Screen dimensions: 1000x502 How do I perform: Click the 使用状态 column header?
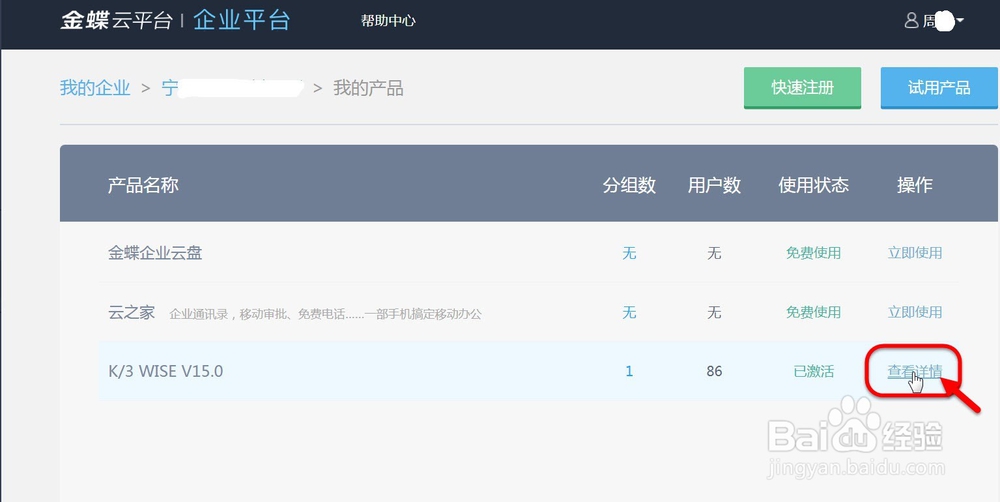click(x=814, y=185)
